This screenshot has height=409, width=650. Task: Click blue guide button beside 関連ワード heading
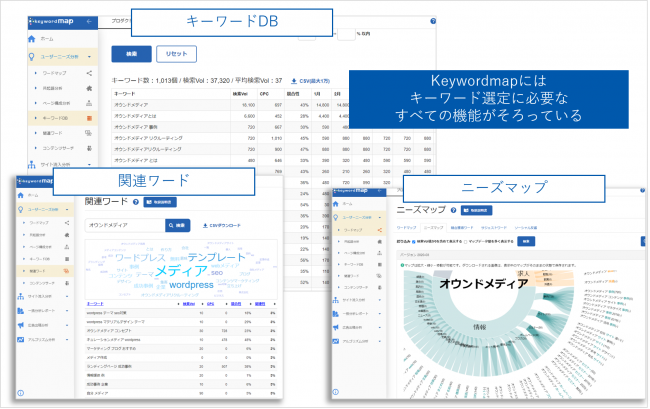tap(160, 202)
